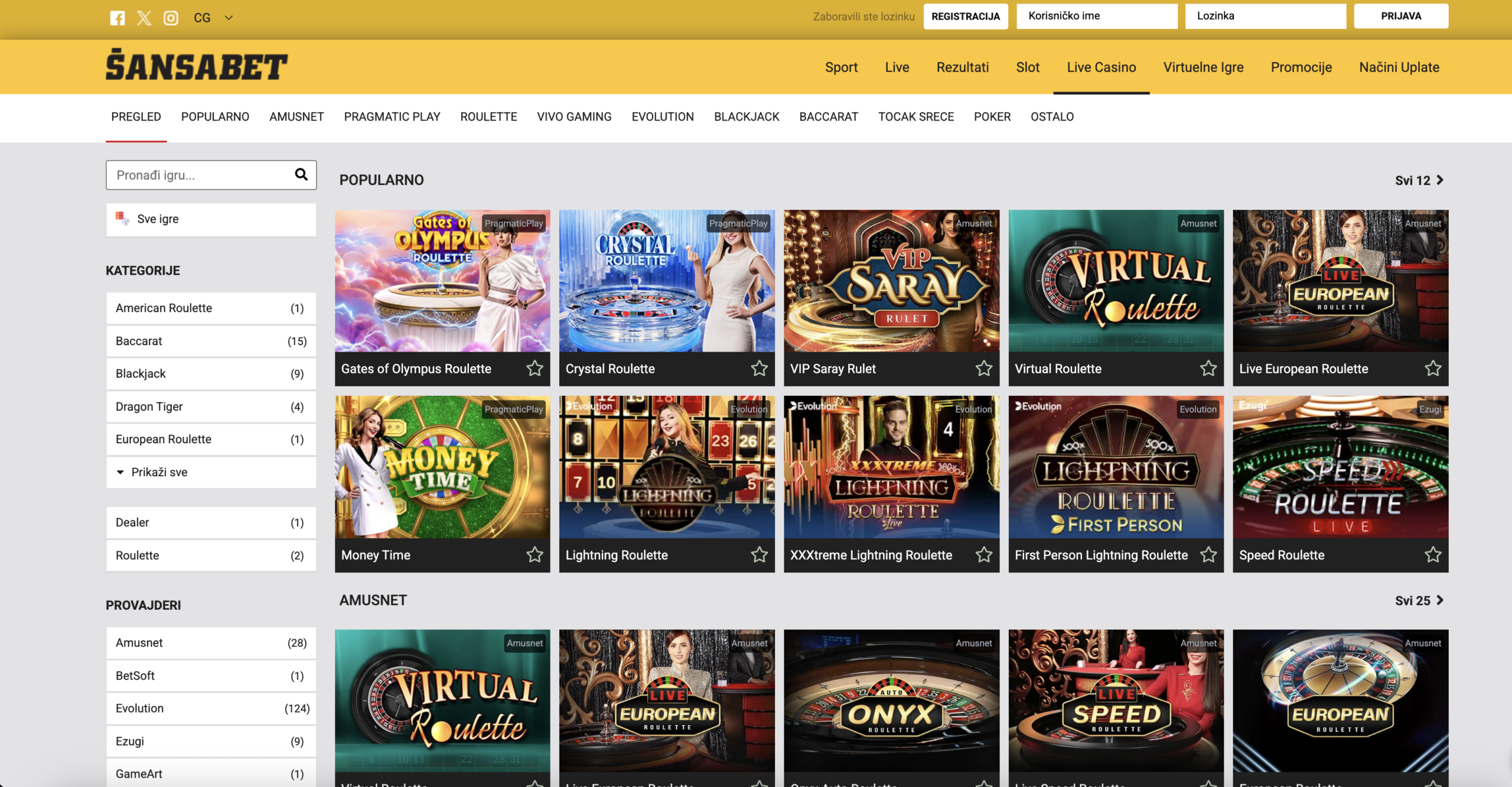Favorite Live European Roulette in Popularno with star
Image resolution: width=1512 pixels, height=787 pixels.
(x=1433, y=369)
